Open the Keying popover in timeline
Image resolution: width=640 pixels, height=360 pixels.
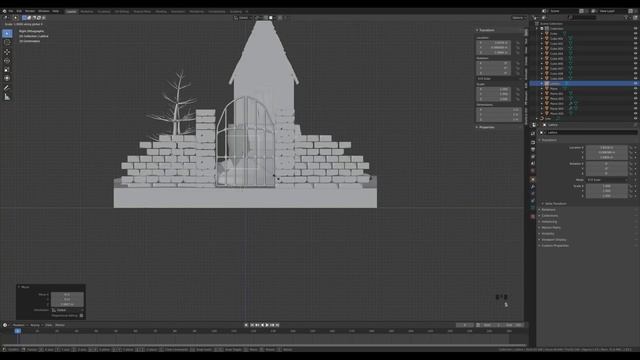coord(36,325)
